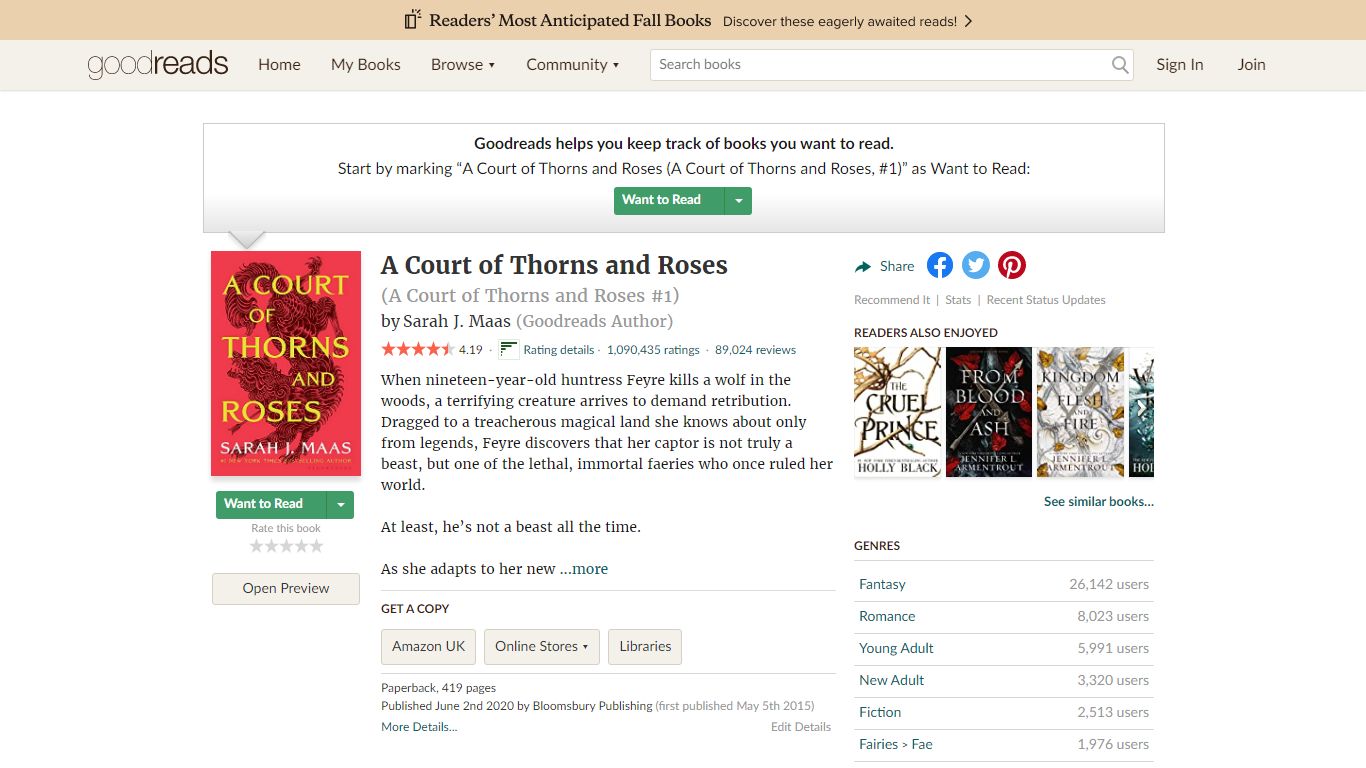The width and height of the screenshot is (1366, 768).
Task: Share the book on Facebook
Action: pos(940,265)
